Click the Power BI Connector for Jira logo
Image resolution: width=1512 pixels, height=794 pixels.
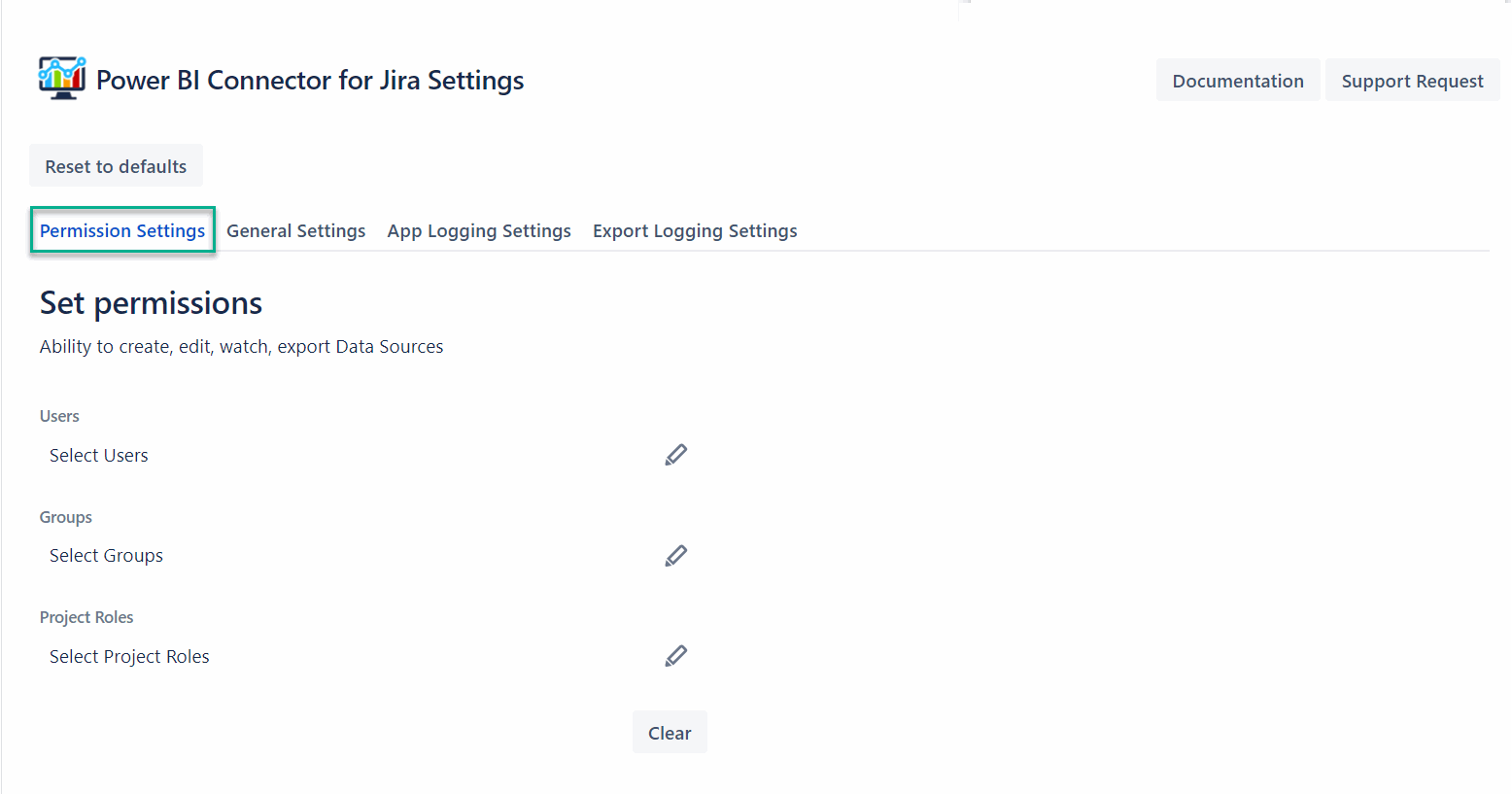[60, 80]
